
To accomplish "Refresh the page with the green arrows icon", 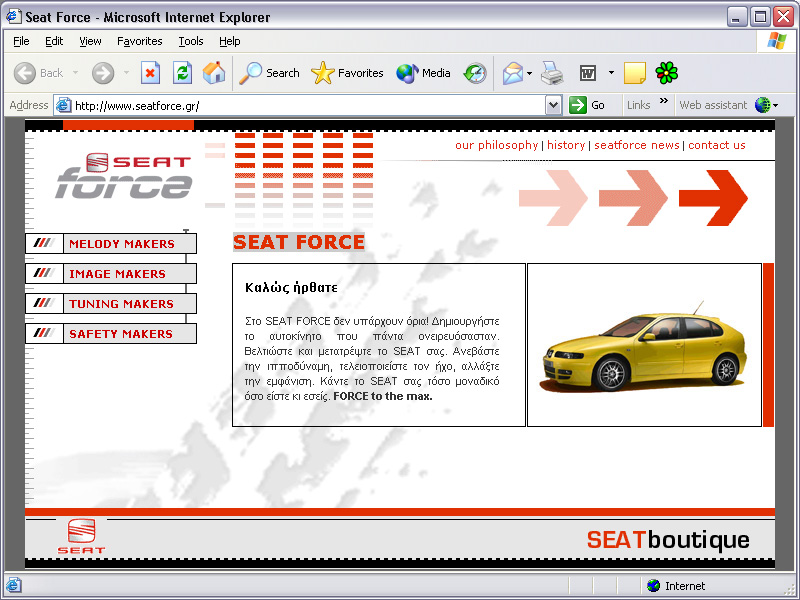I will pos(182,73).
